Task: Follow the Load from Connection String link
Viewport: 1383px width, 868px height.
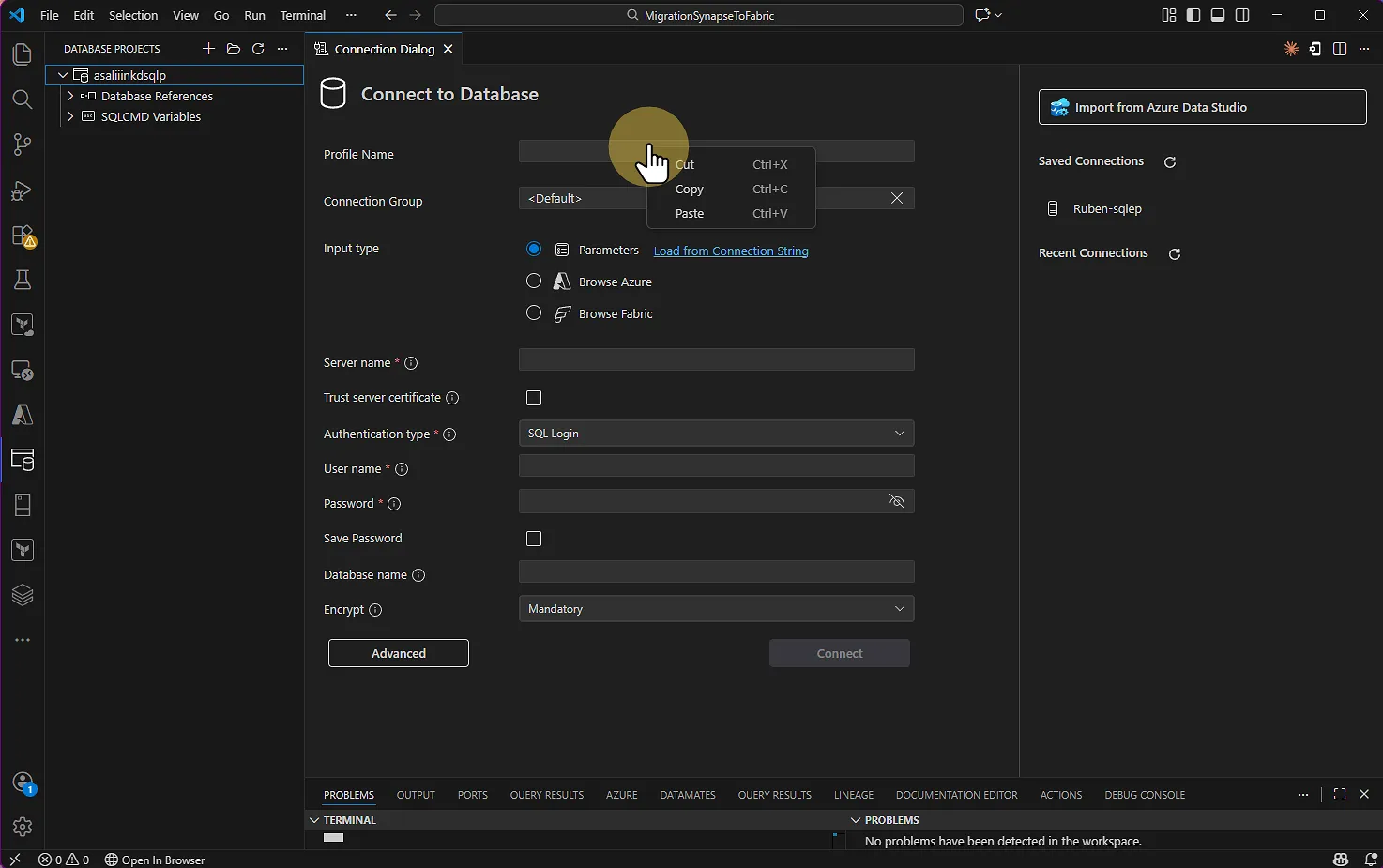Action: 731,251
